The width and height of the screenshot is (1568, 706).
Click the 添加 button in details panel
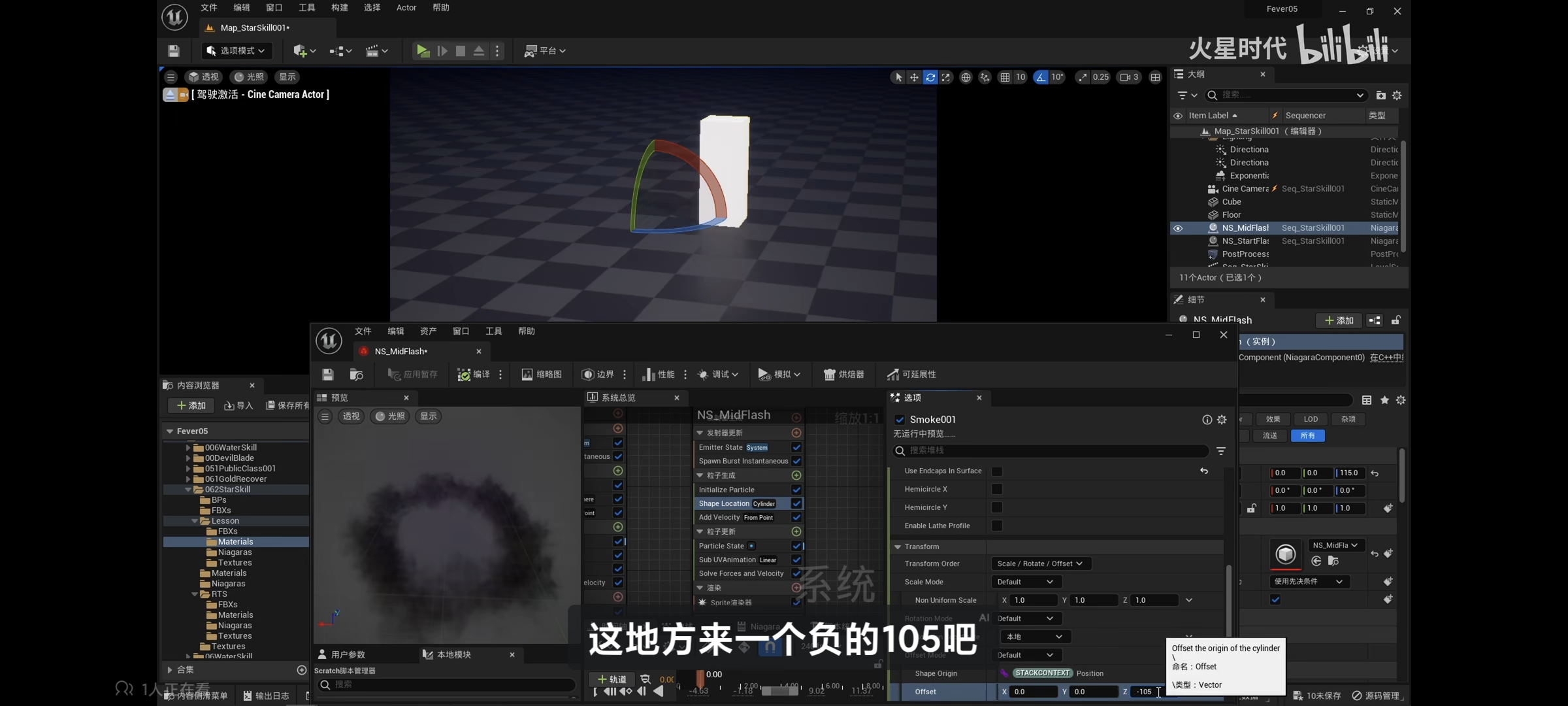pyautogui.click(x=1339, y=320)
